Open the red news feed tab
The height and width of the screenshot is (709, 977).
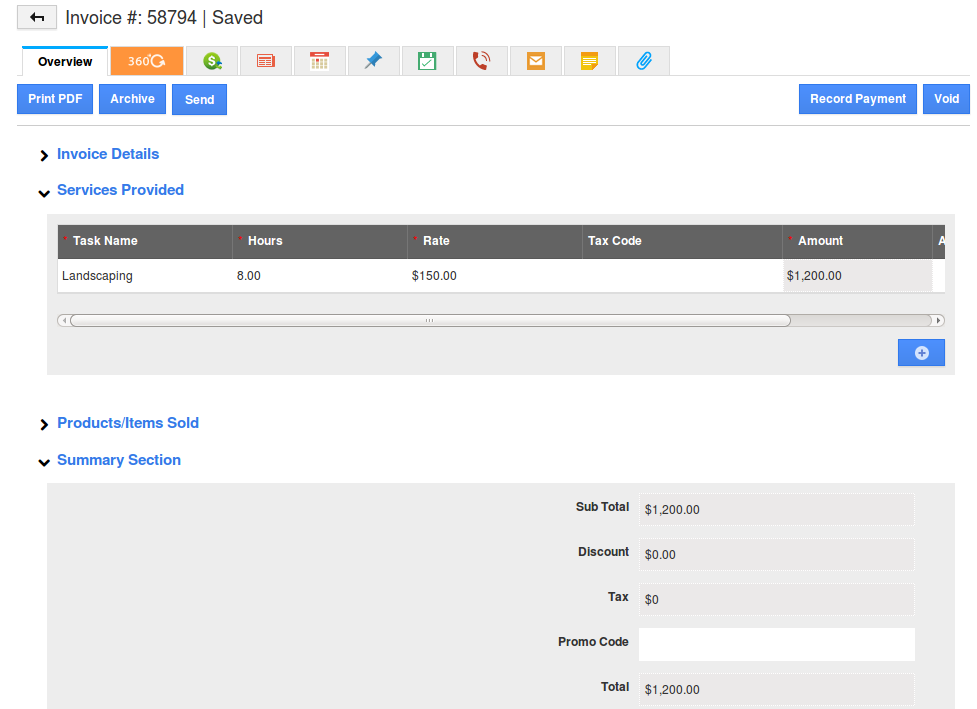pos(266,61)
